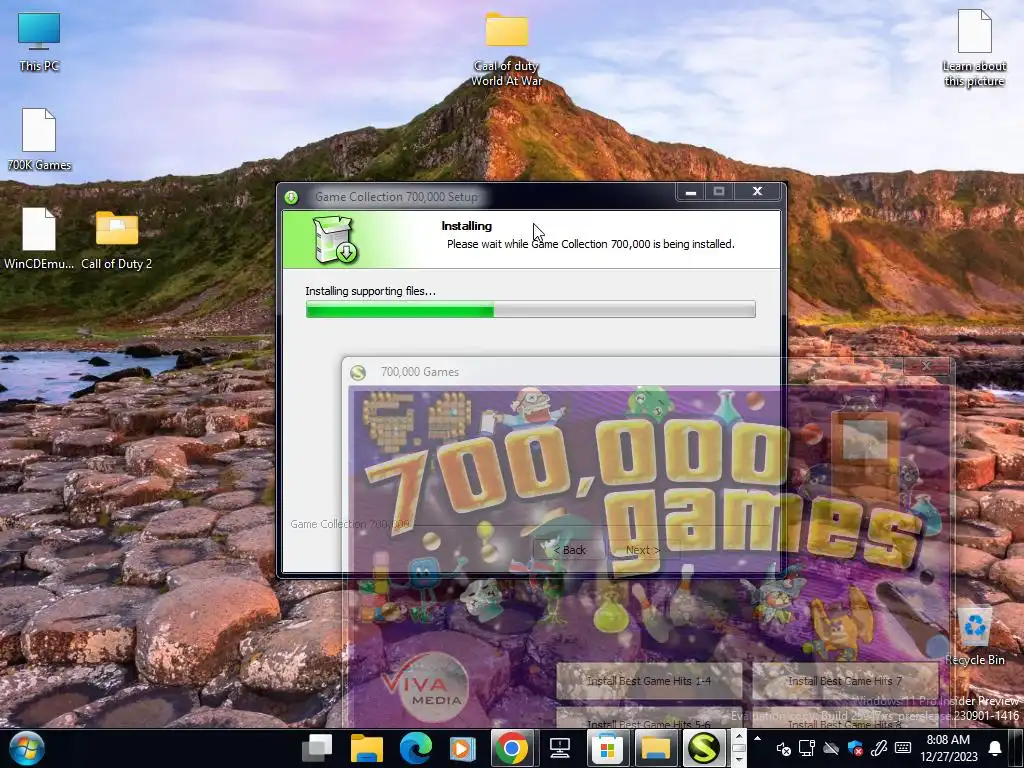Click the muted volume tray icon
Image resolution: width=1024 pixels, height=768 pixels.
coord(783,748)
